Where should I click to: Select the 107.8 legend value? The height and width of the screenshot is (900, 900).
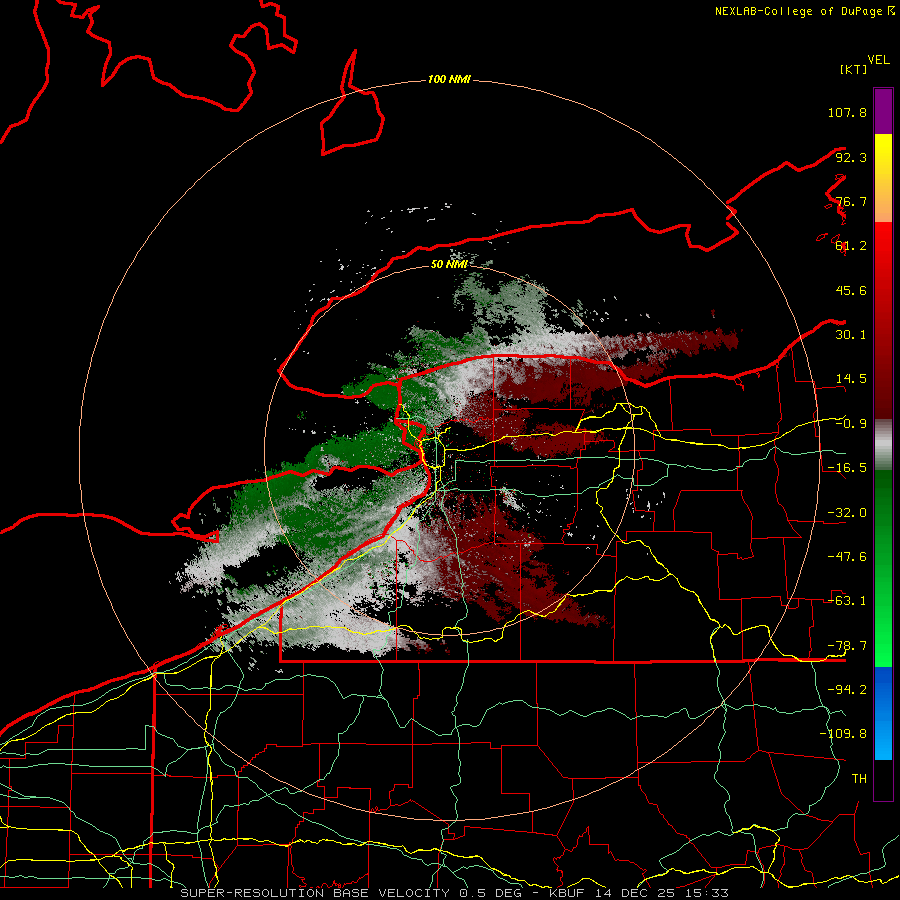click(x=847, y=112)
